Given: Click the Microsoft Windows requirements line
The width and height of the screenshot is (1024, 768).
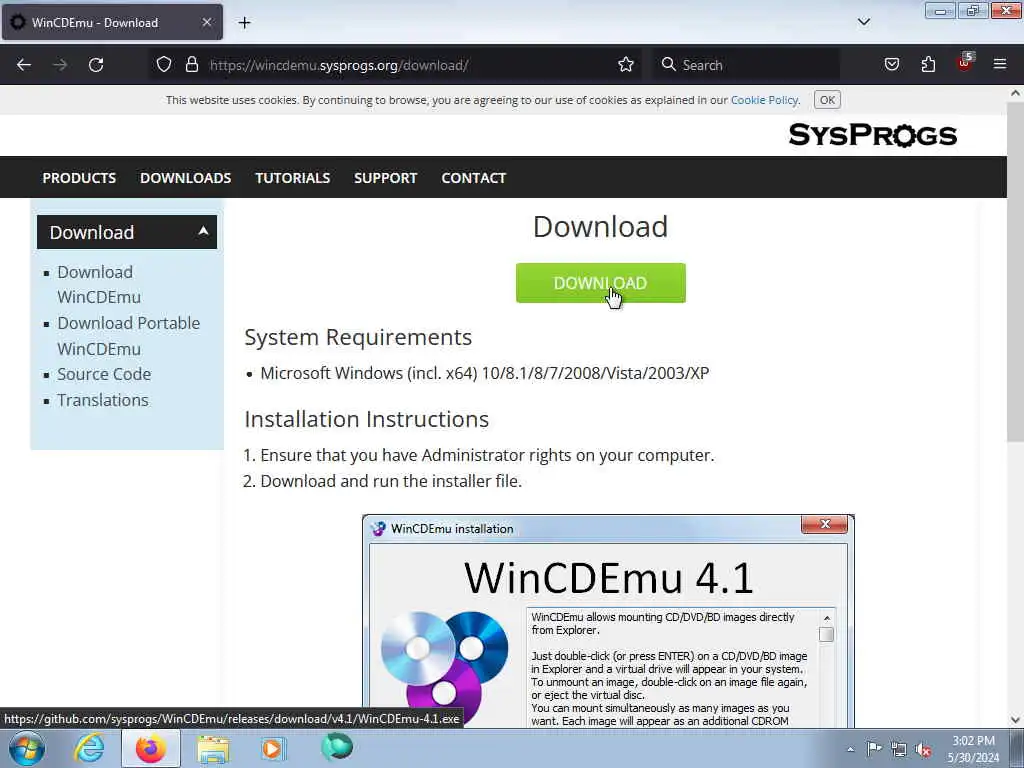Looking at the screenshot, I should pos(485,373).
